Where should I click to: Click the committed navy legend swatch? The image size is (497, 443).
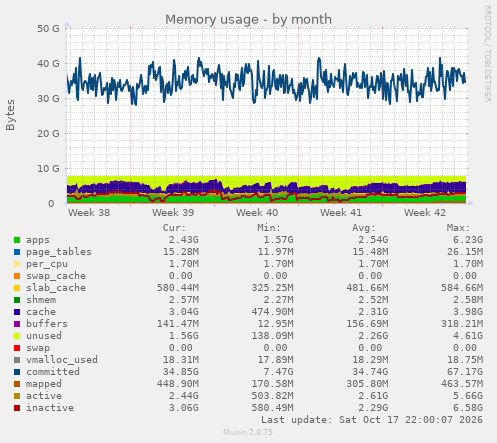(17, 372)
